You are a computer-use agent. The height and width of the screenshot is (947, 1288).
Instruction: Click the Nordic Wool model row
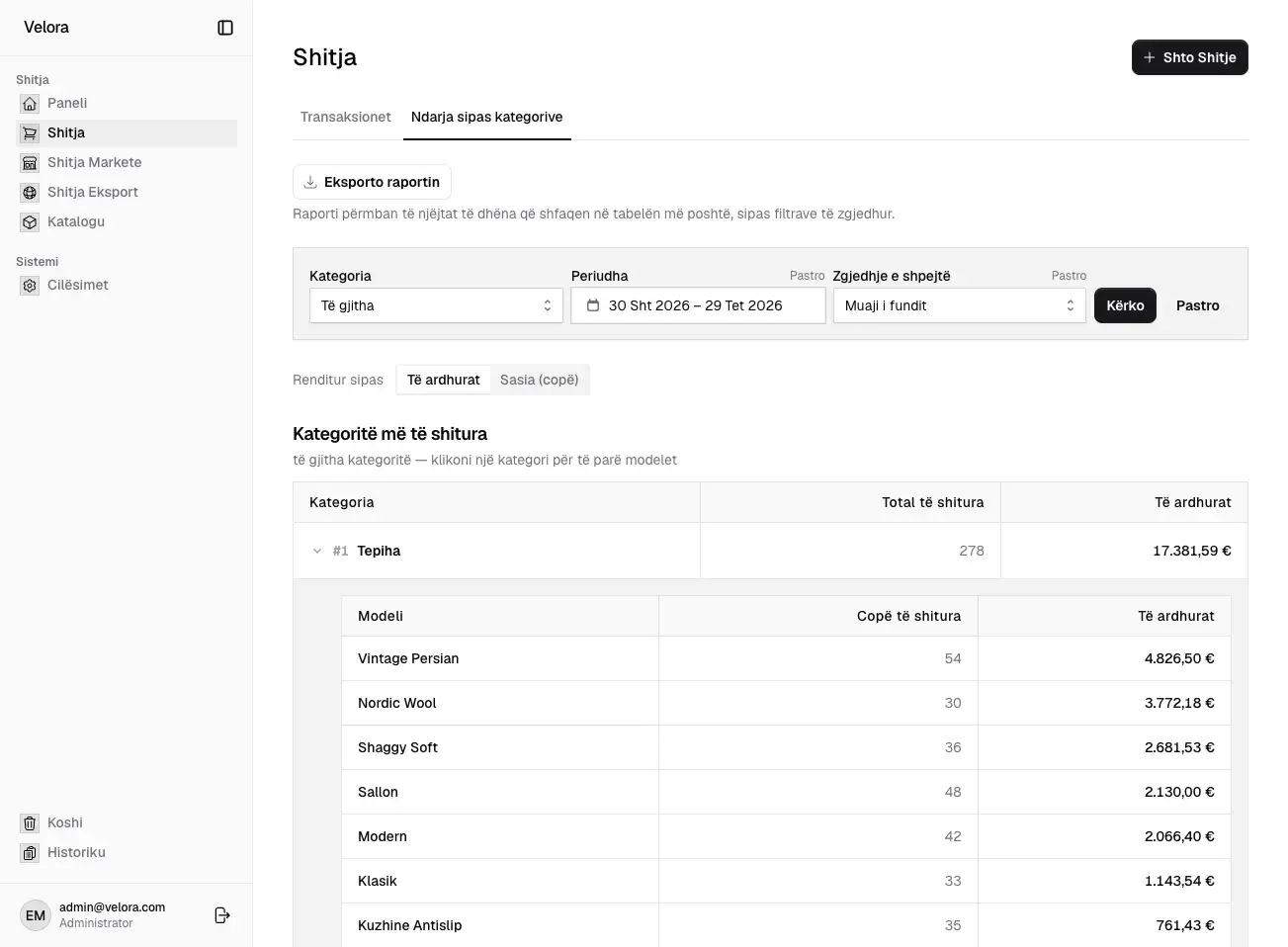786,703
